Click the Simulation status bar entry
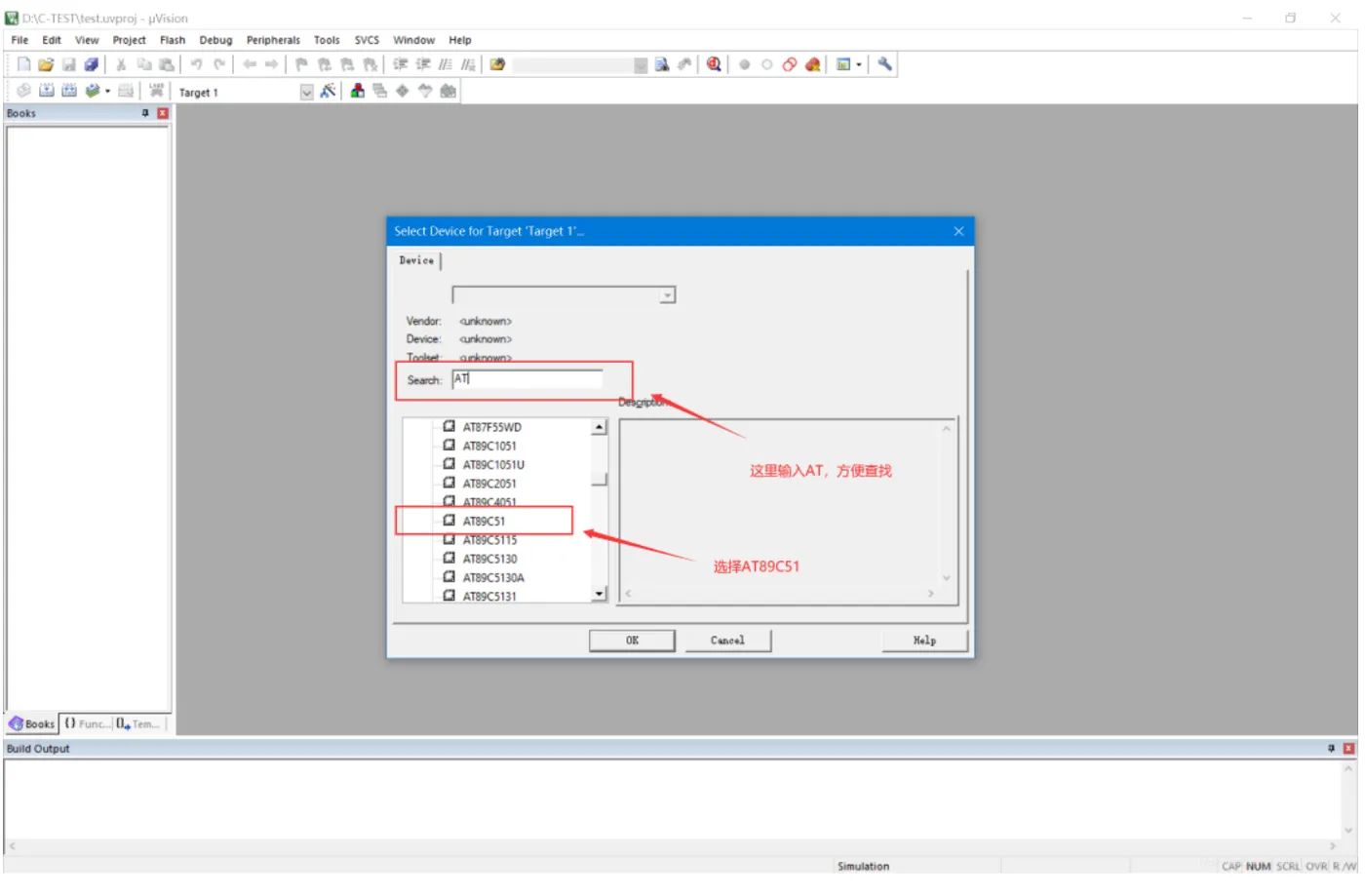Screen dimensions: 1365x896 pyautogui.click(x=863, y=866)
